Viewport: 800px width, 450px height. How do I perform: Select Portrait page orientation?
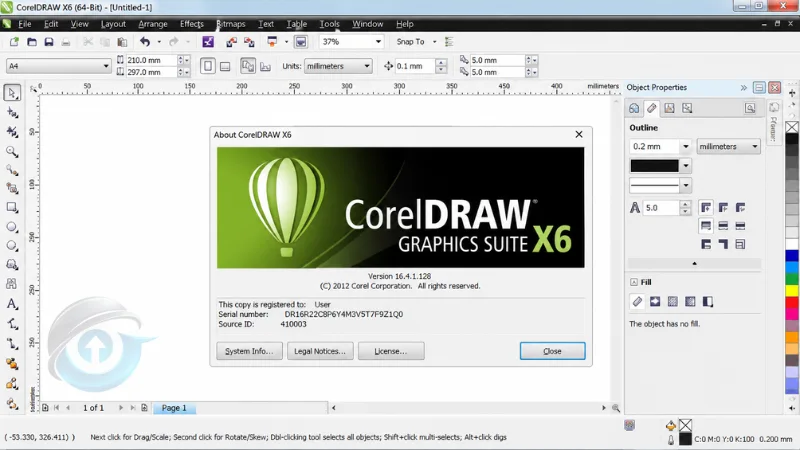[x=208, y=66]
